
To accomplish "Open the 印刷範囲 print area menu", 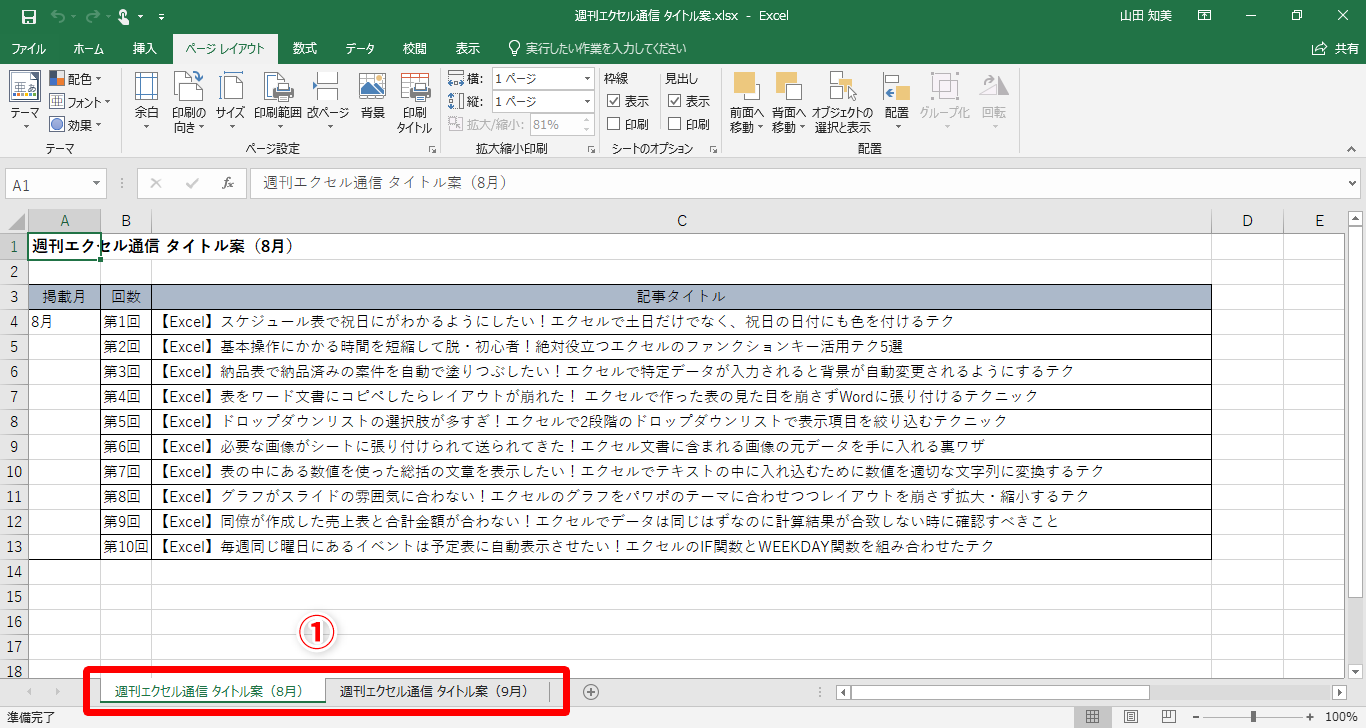I will click(277, 101).
